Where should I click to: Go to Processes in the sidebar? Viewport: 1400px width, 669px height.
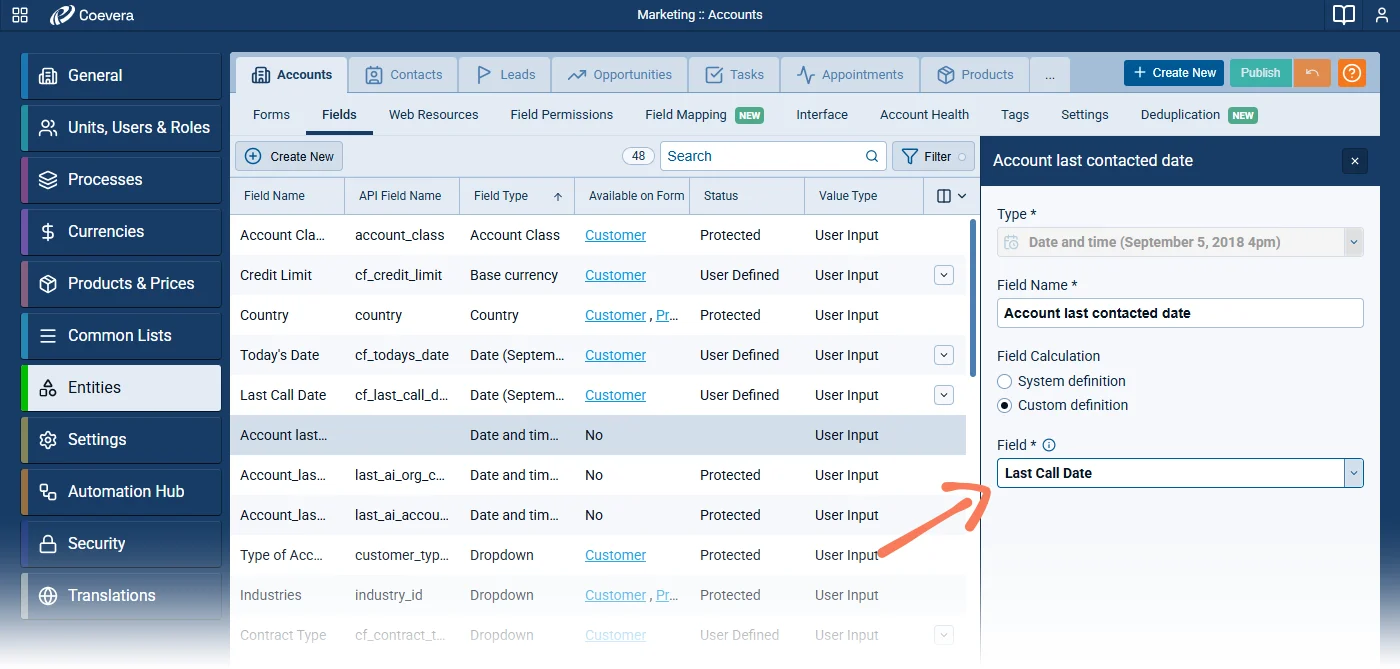(x=121, y=180)
